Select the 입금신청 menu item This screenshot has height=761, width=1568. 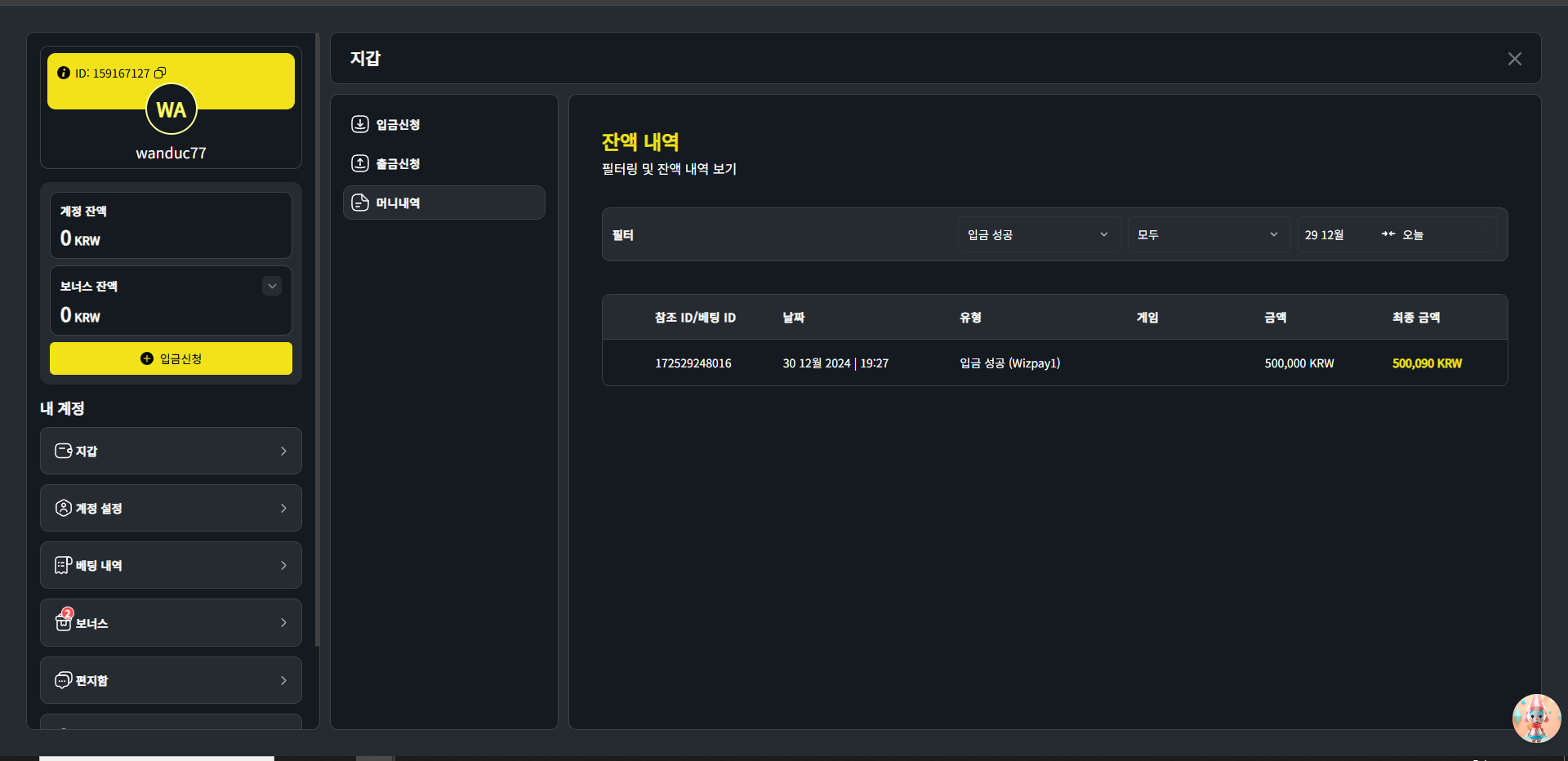(x=444, y=124)
